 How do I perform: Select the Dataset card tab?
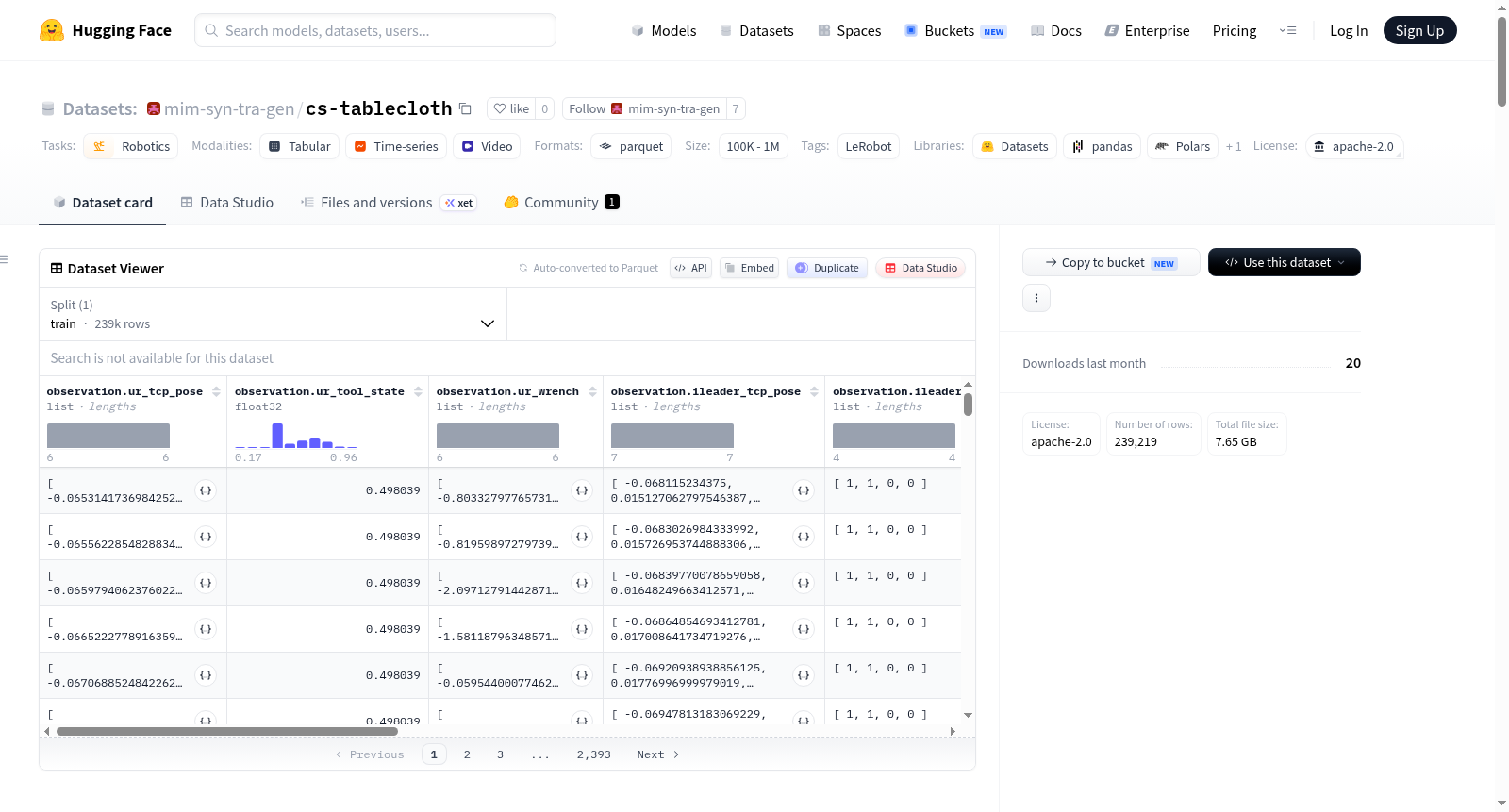[103, 203]
